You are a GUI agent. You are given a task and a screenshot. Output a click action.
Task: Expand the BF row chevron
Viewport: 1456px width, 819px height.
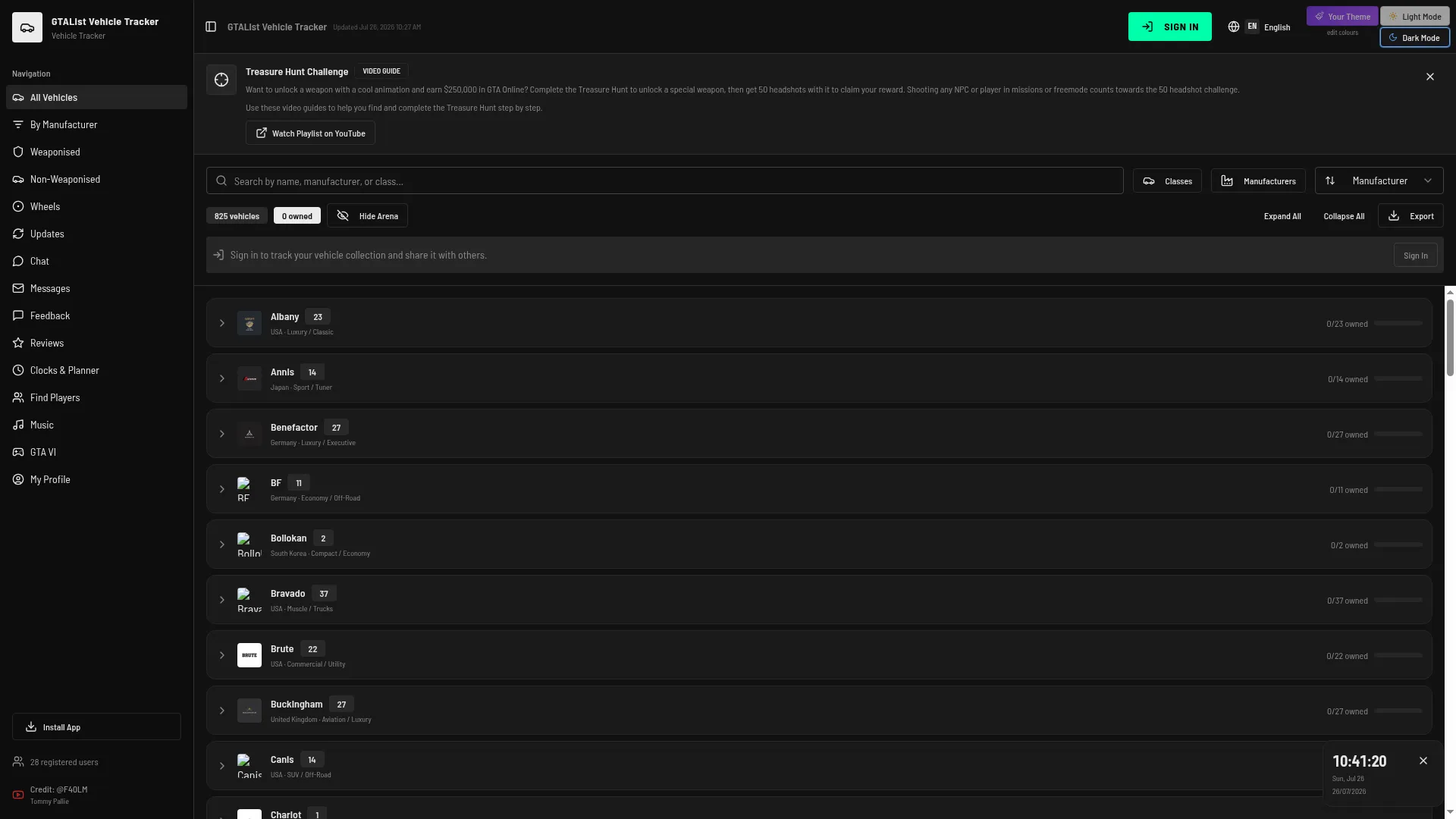[222, 489]
